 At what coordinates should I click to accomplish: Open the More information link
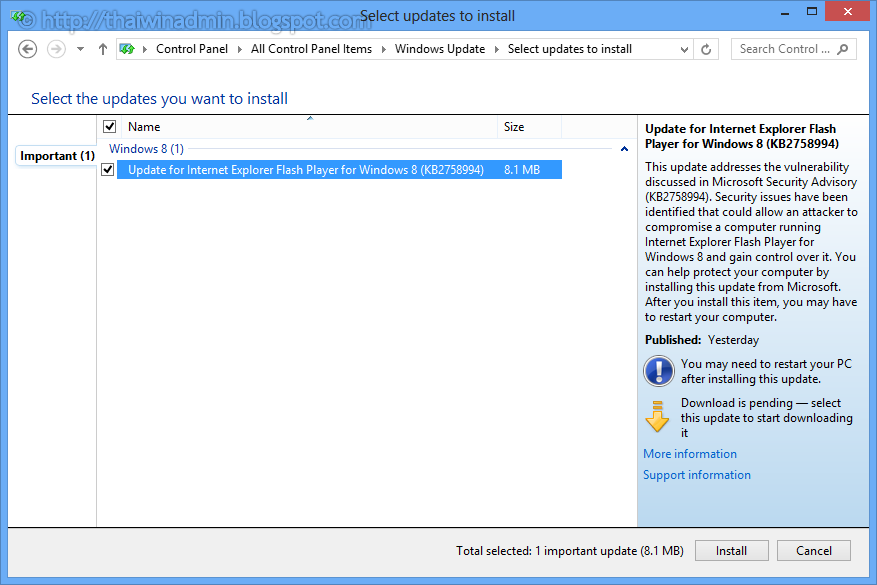click(x=690, y=454)
